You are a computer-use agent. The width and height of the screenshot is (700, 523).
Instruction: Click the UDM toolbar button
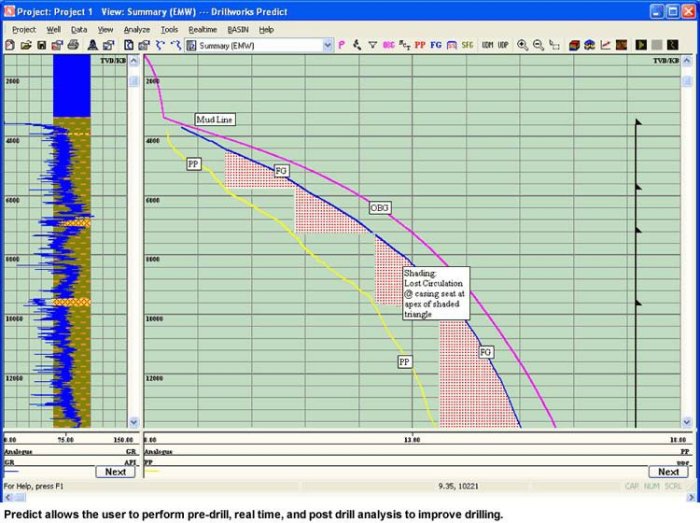487,45
